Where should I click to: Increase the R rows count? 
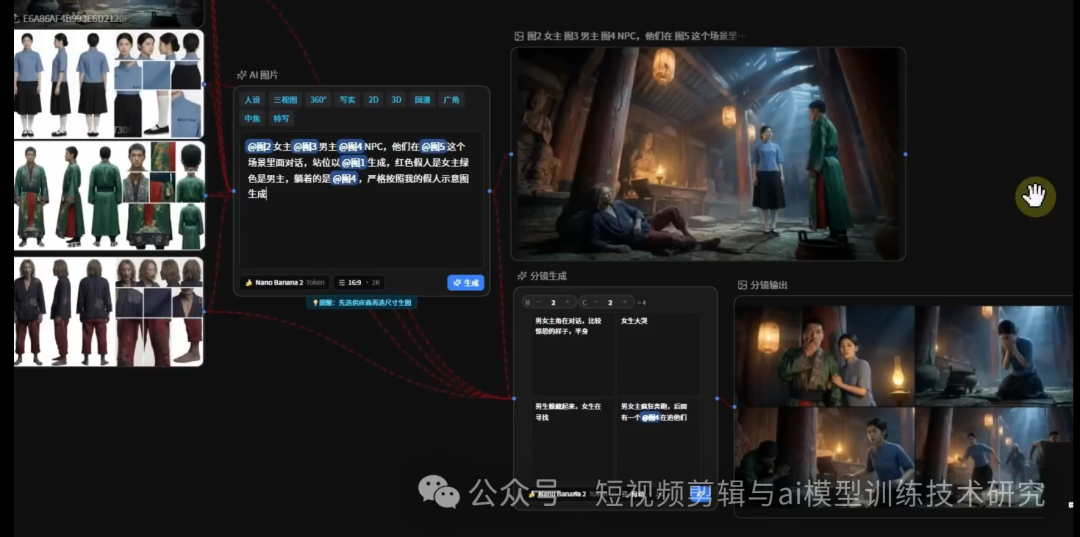567,302
